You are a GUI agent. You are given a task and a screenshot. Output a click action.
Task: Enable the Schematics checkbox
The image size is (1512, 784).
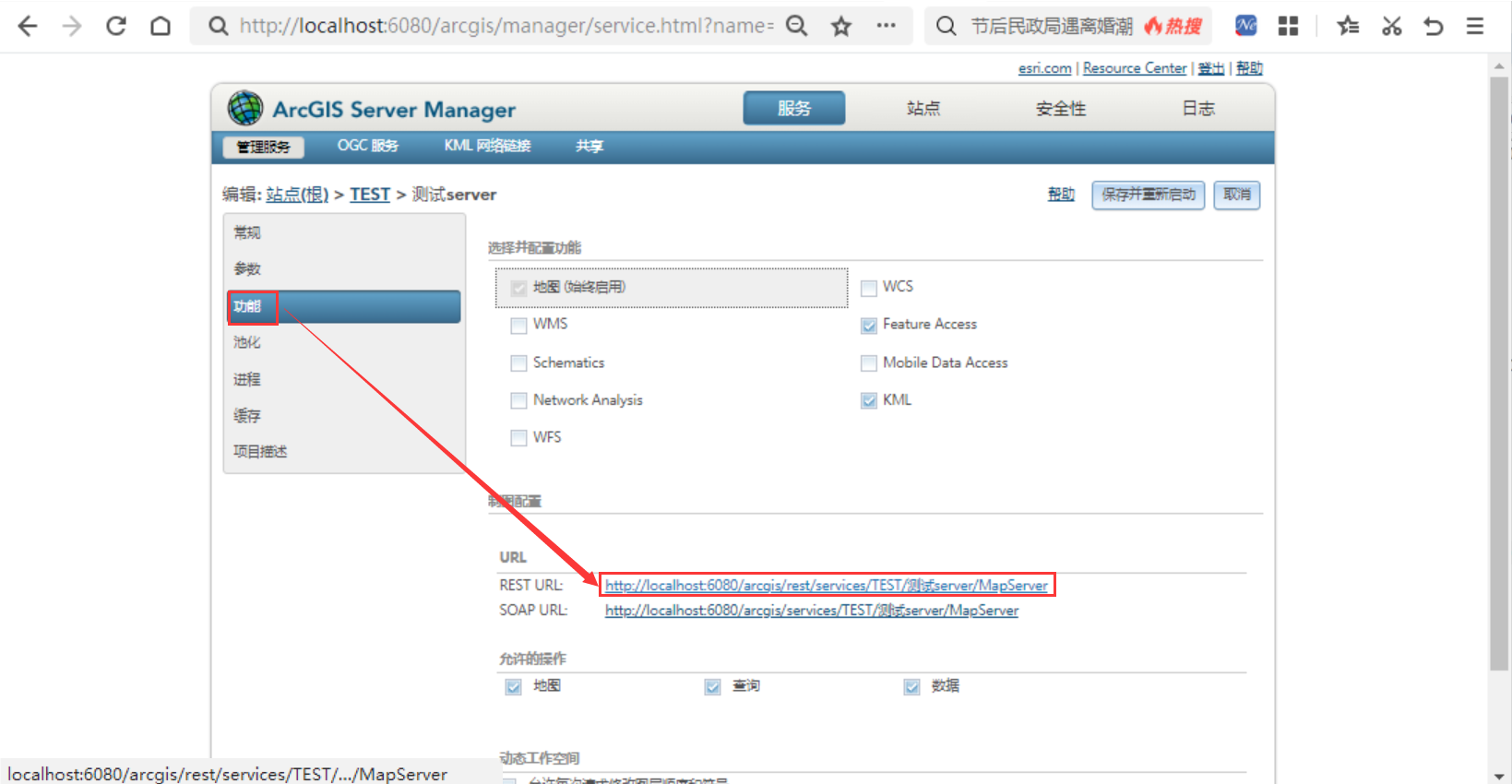coord(518,363)
